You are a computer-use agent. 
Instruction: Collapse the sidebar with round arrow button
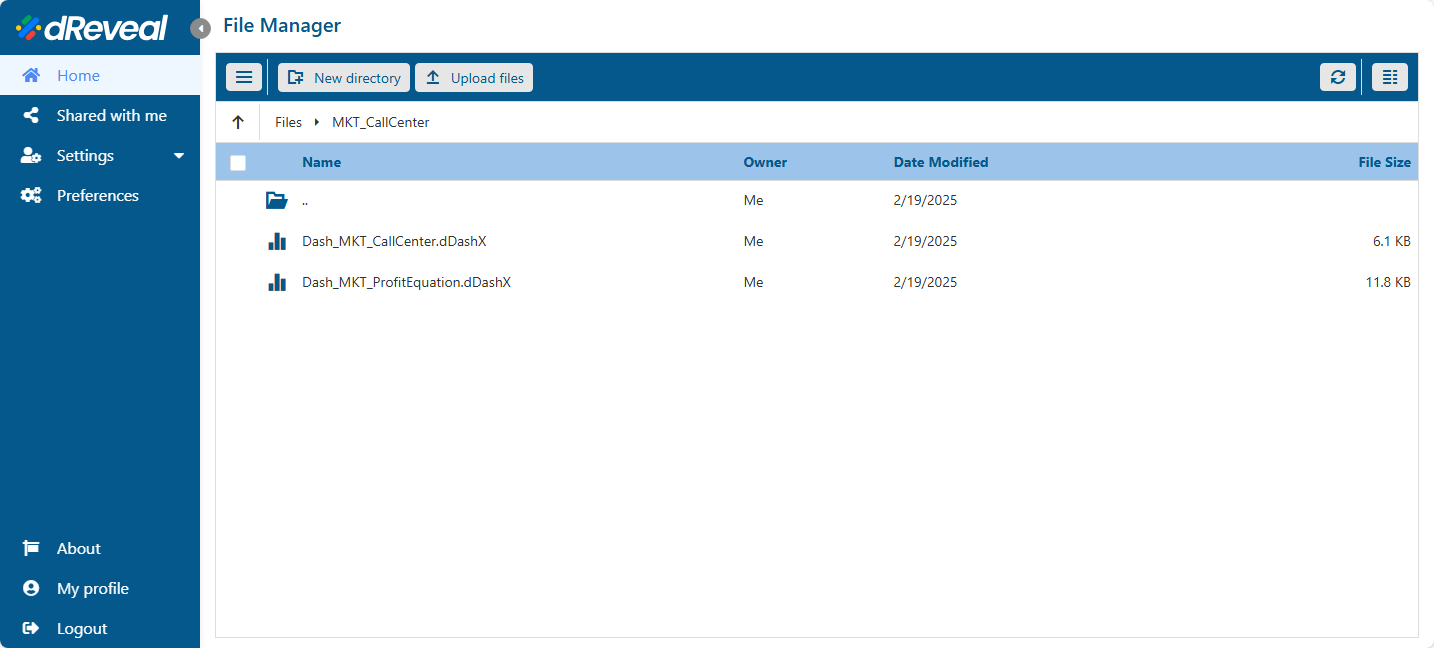tap(201, 29)
